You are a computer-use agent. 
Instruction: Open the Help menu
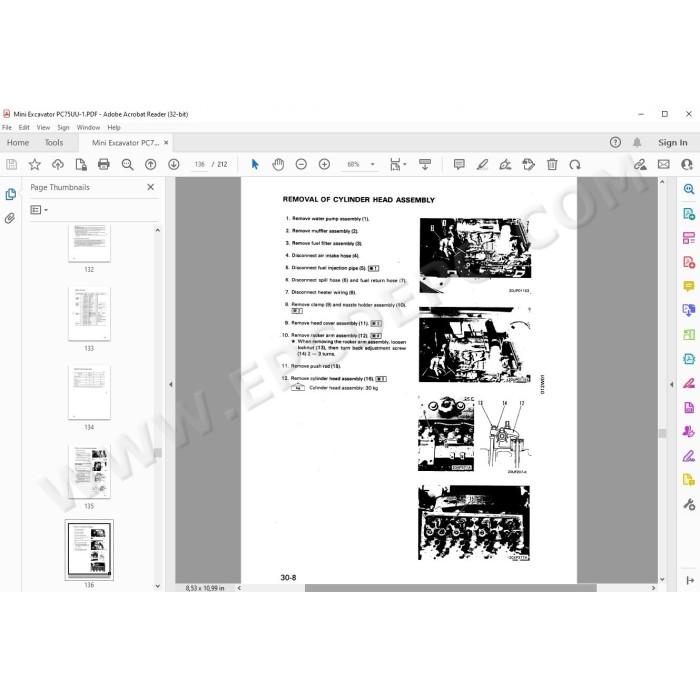tap(114, 127)
